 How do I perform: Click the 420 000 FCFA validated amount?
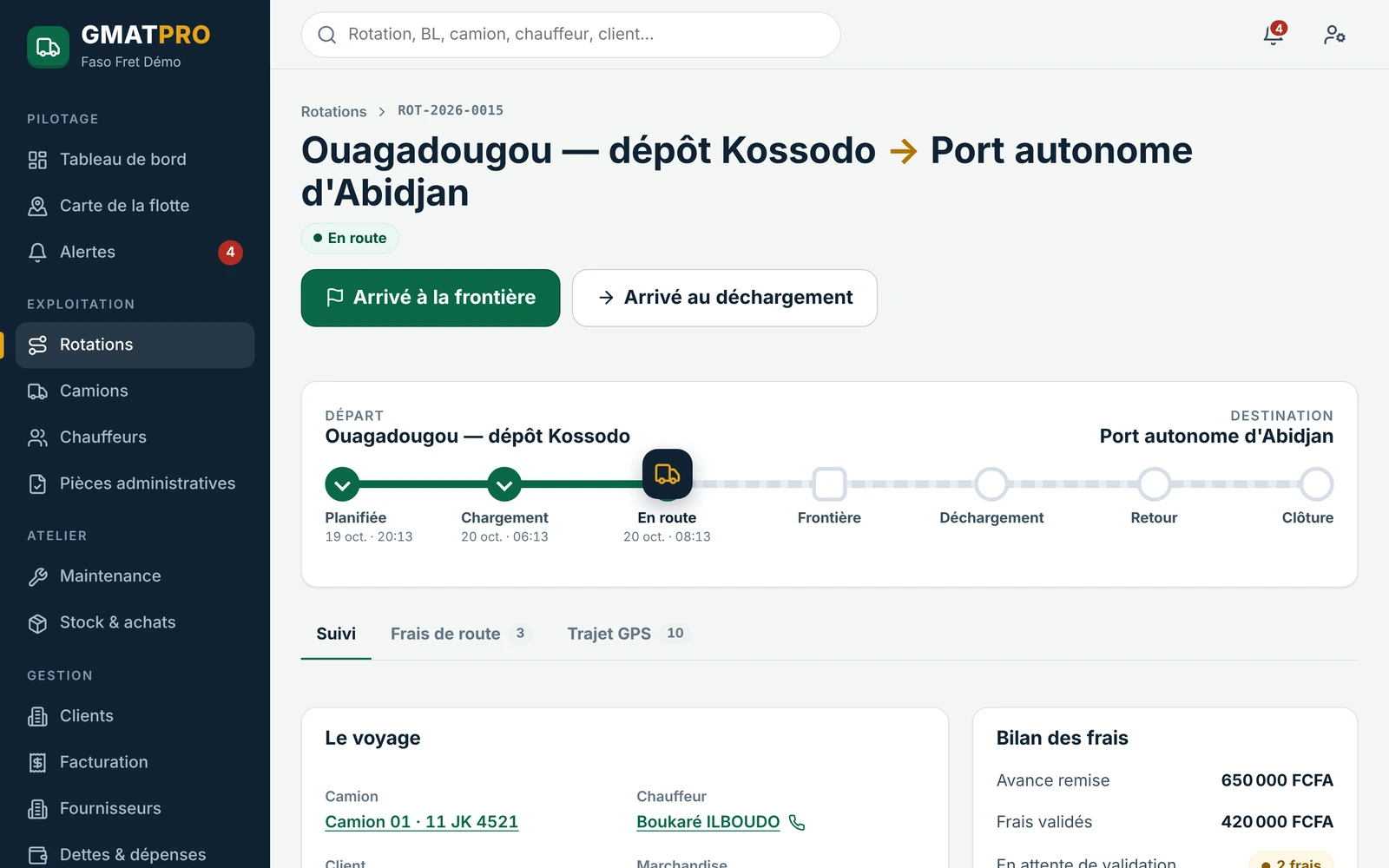[1277, 822]
